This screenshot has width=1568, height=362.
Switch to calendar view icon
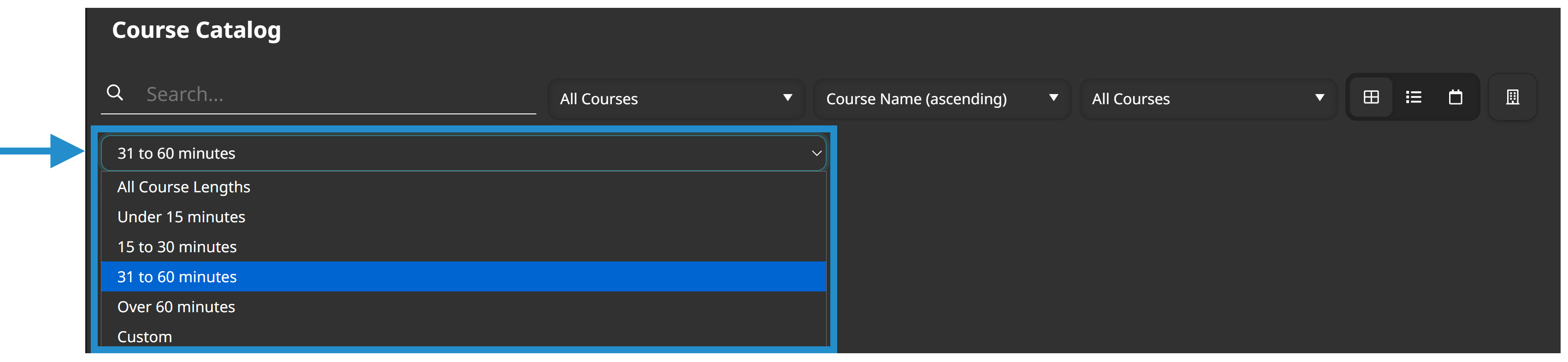[x=1456, y=97]
